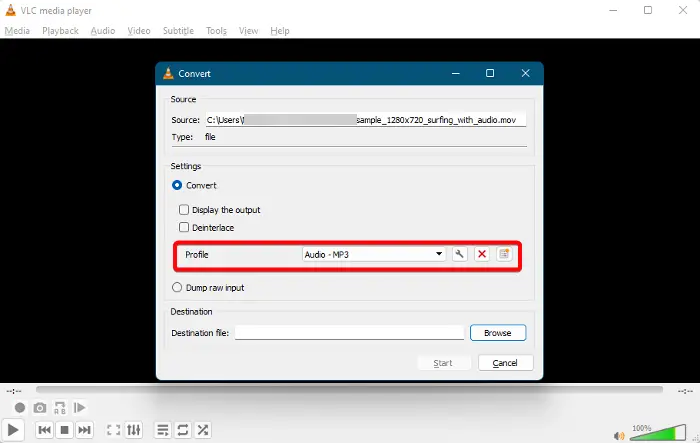The image size is (700, 443).
Task: Toggle the shuffle random icon
Action: click(203, 430)
